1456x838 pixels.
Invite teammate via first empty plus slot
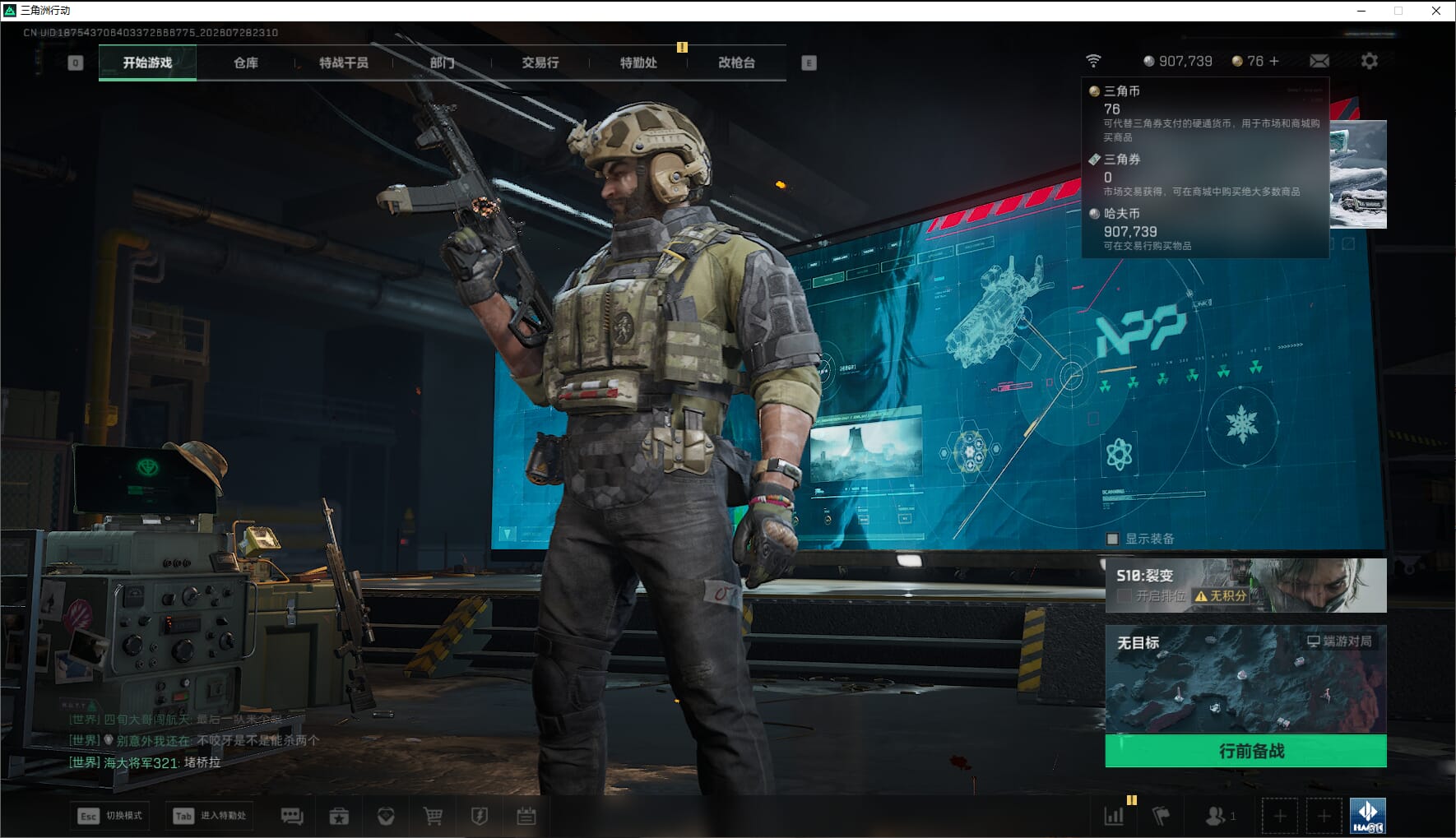coord(1280,816)
